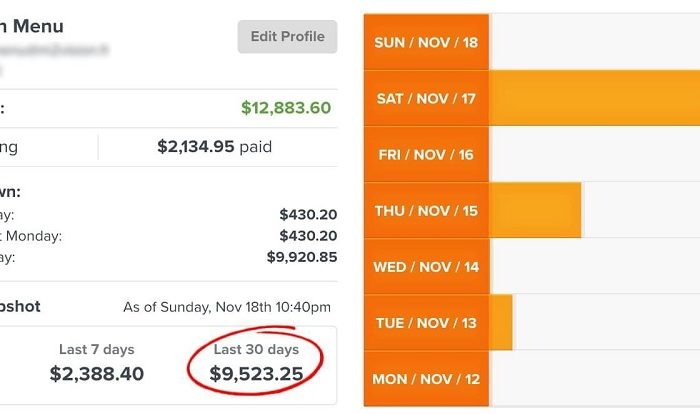
Task: Click the $2,388.40 weekly total
Action: (x=96, y=373)
